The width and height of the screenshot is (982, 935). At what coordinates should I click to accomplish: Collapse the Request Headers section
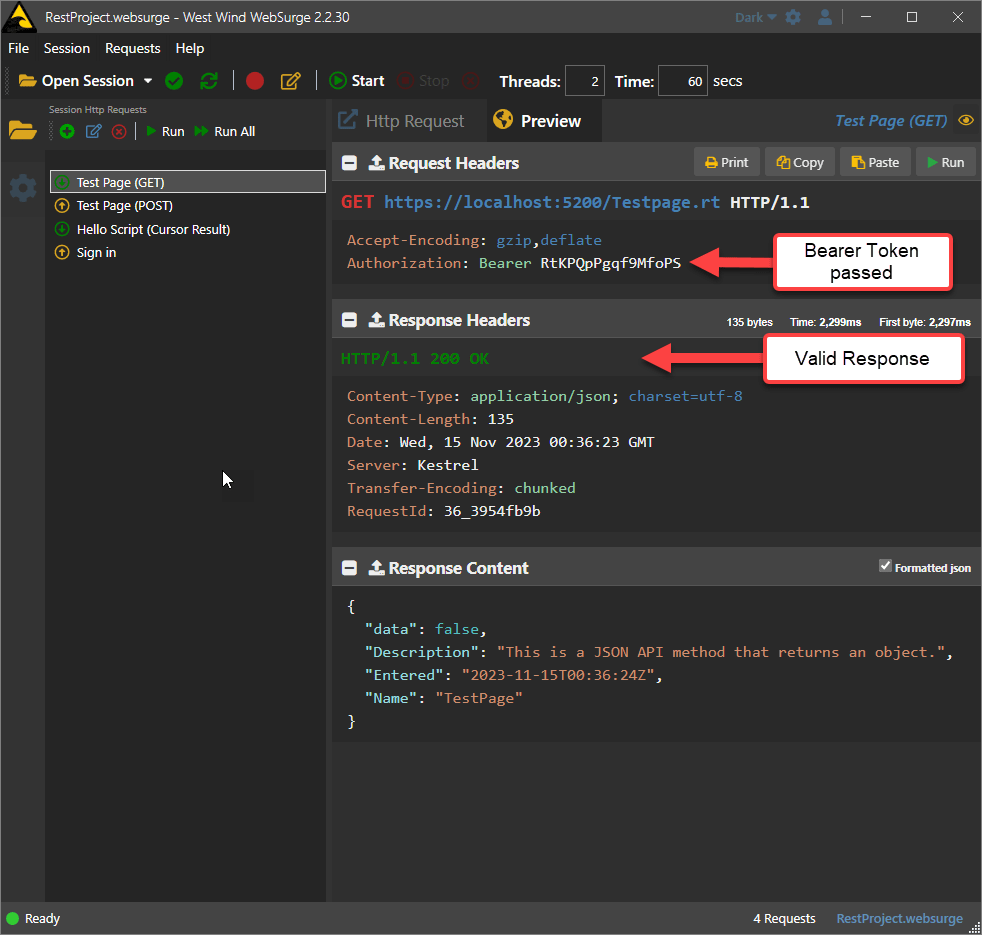pyautogui.click(x=349, y=163)
